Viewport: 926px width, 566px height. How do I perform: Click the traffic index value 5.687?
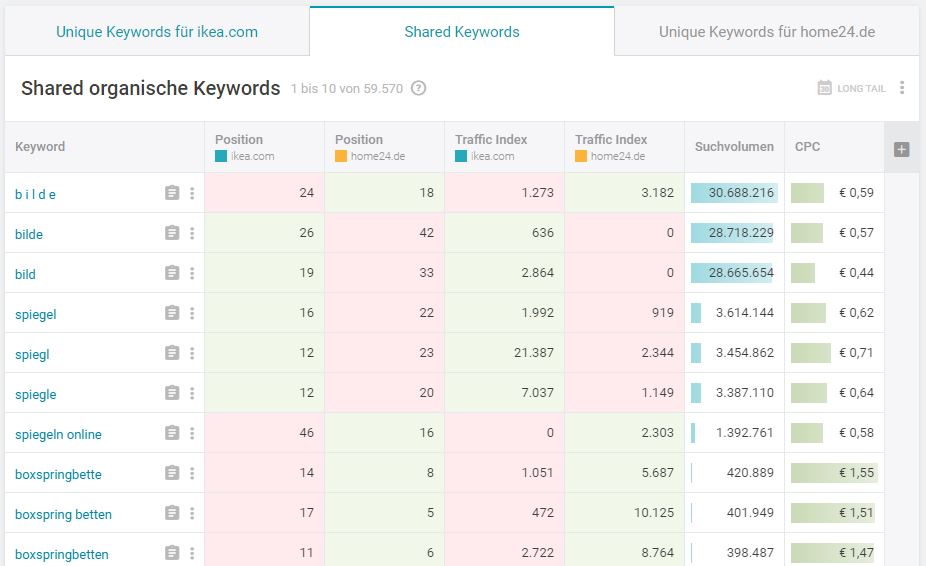[658, 473]
